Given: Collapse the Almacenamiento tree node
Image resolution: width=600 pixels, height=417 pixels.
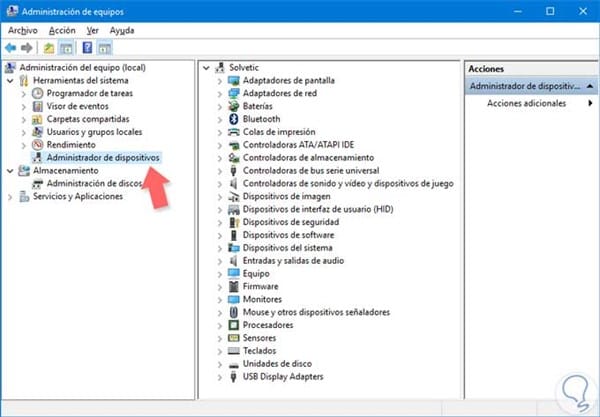Looking at the screenshot, I should [10, 171].
